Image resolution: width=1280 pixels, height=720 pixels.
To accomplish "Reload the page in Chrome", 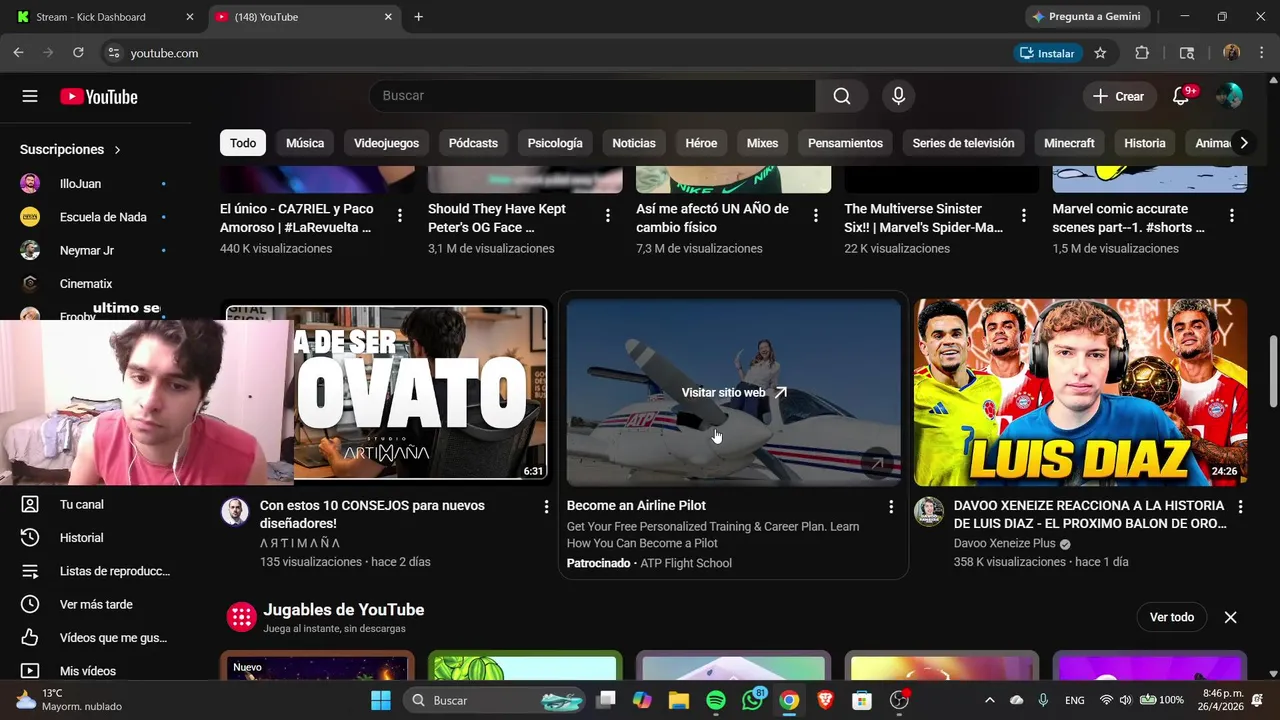I will pos(78,53).
